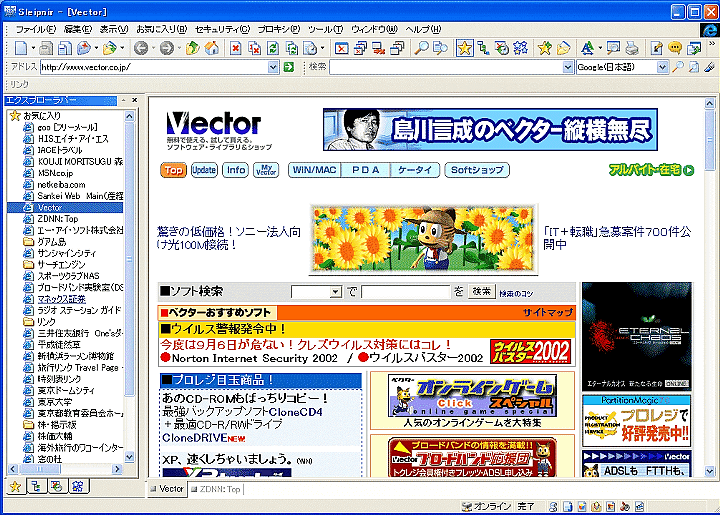Screen dimensions: 720x515
Task: Switch explorer bar to Favorites star tab
Action: coord(15,487)
